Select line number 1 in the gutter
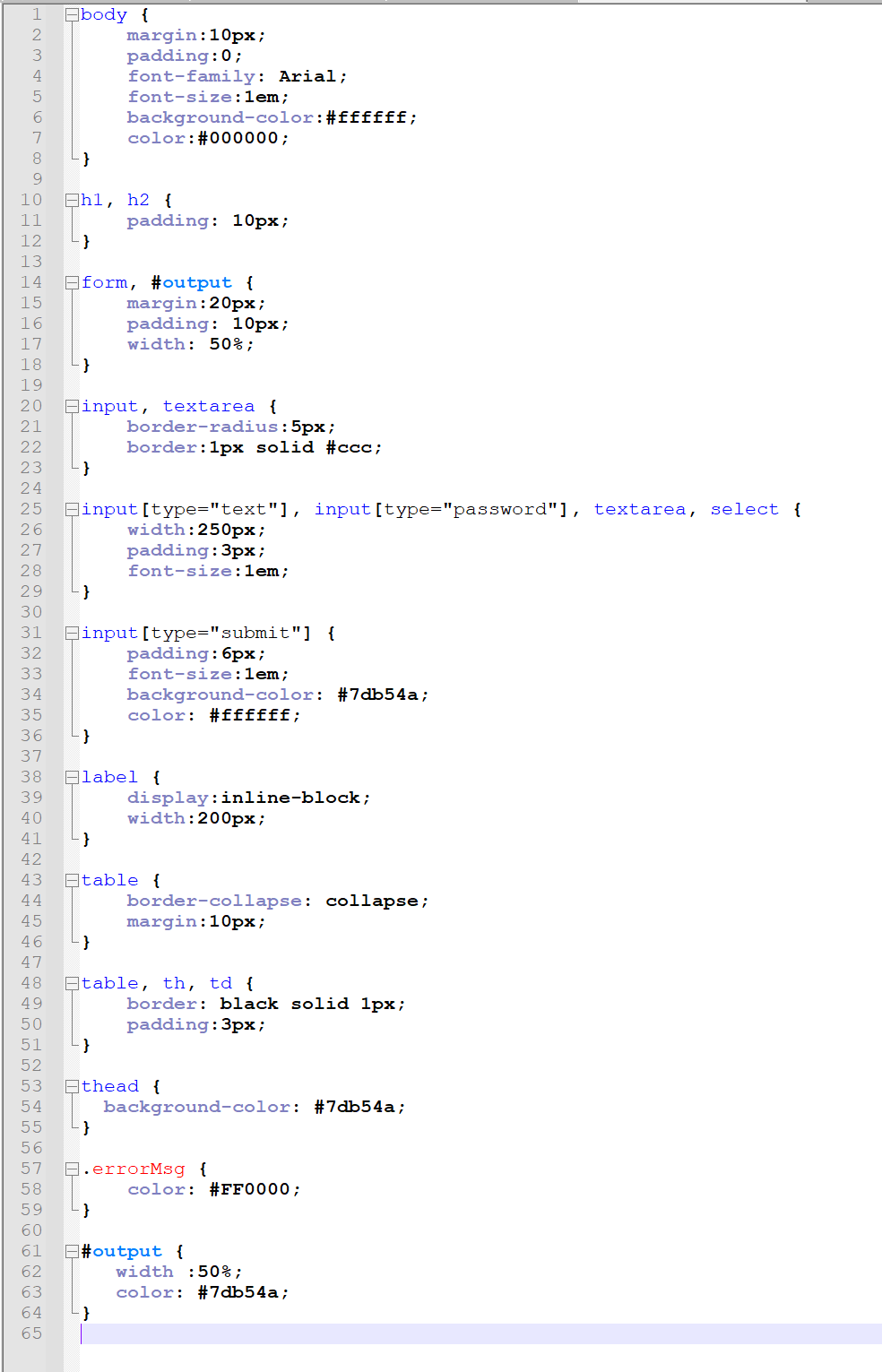Image resolution: width=882 pixels, height=1372 pixels. [x=36, y=13]
